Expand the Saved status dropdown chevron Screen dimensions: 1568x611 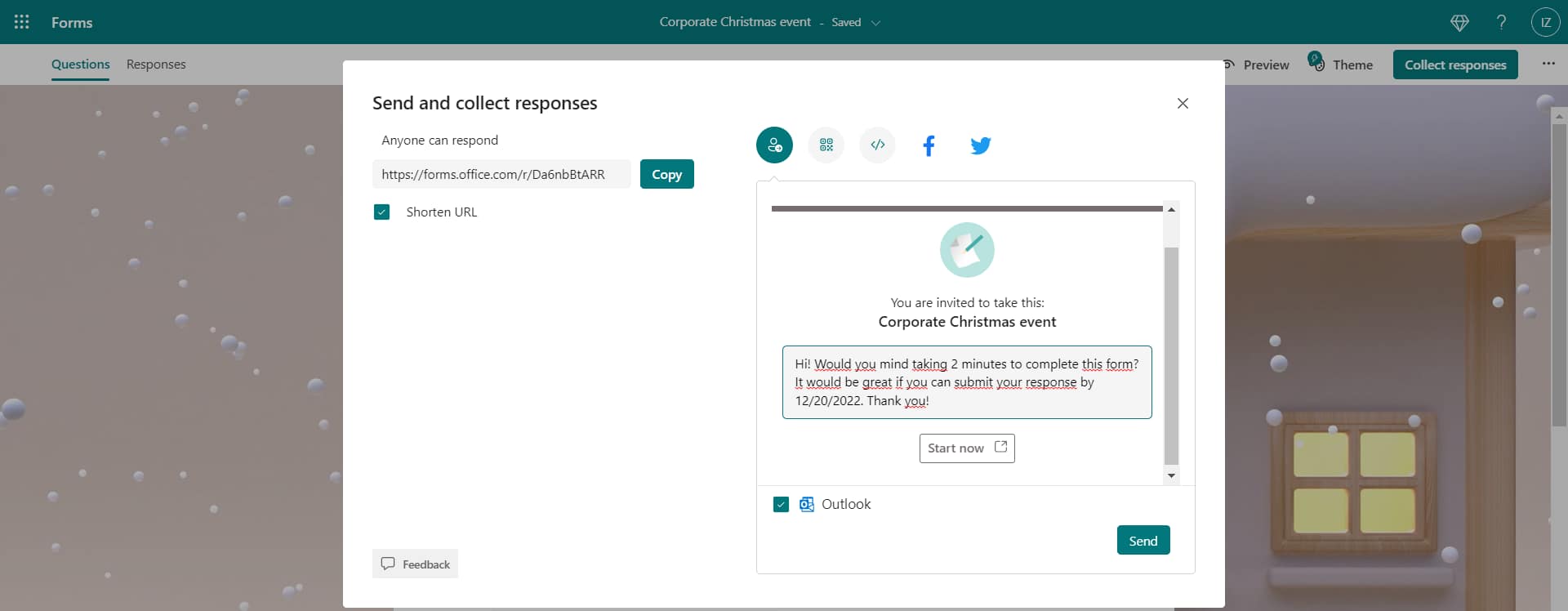coord(875,23)
